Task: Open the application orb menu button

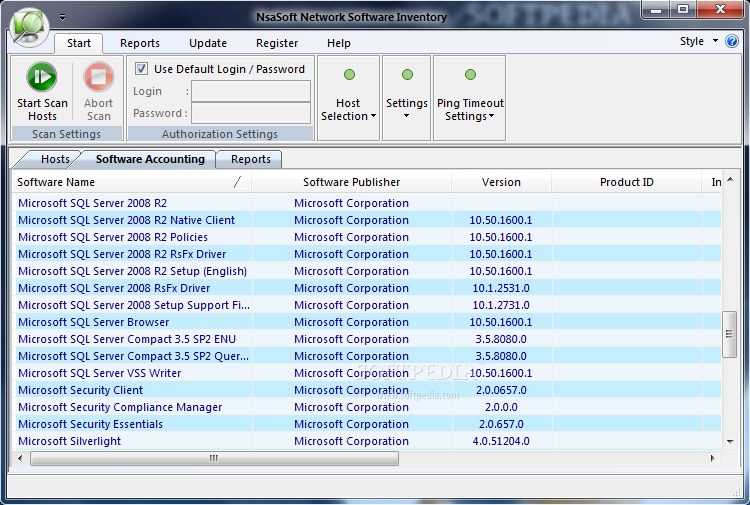Action: tap(29, 27)
